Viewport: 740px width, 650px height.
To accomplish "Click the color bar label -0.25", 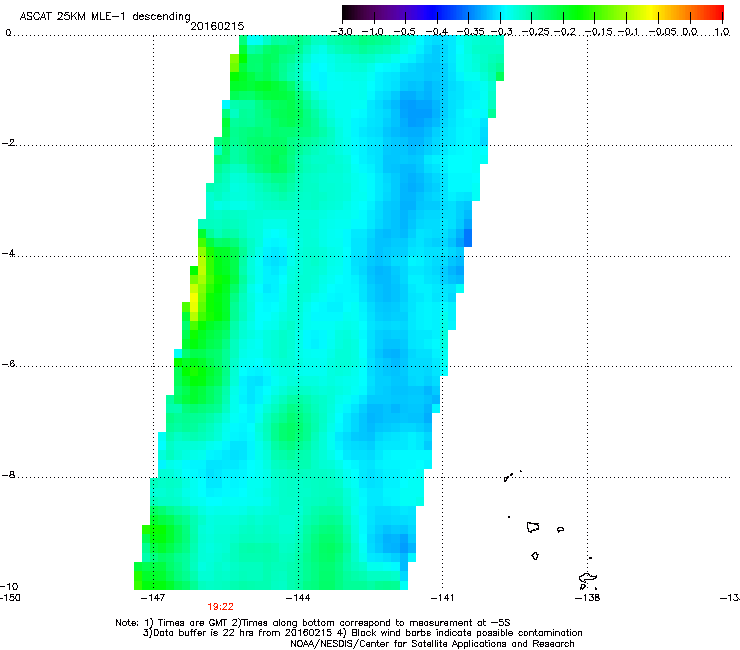I will [x=536, y=32].
